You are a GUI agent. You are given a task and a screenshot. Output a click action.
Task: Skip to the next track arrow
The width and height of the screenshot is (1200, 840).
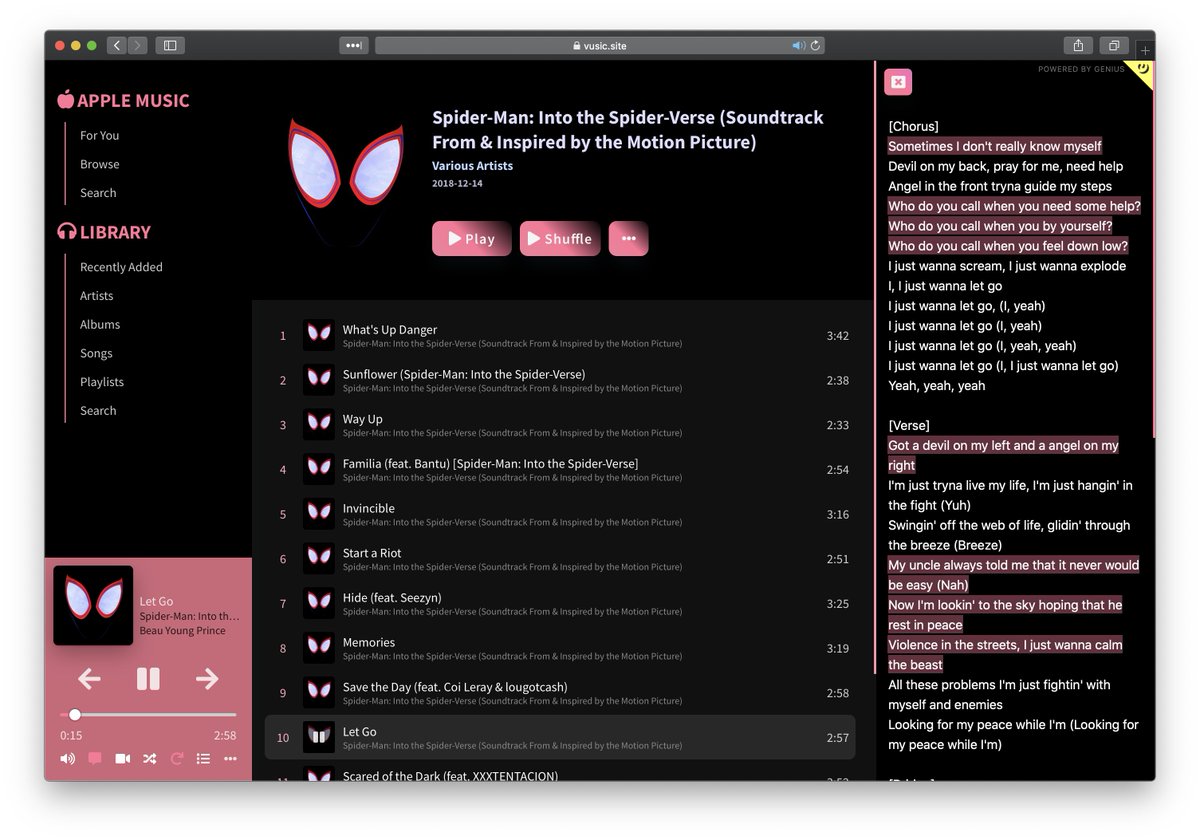click(207, 679)
